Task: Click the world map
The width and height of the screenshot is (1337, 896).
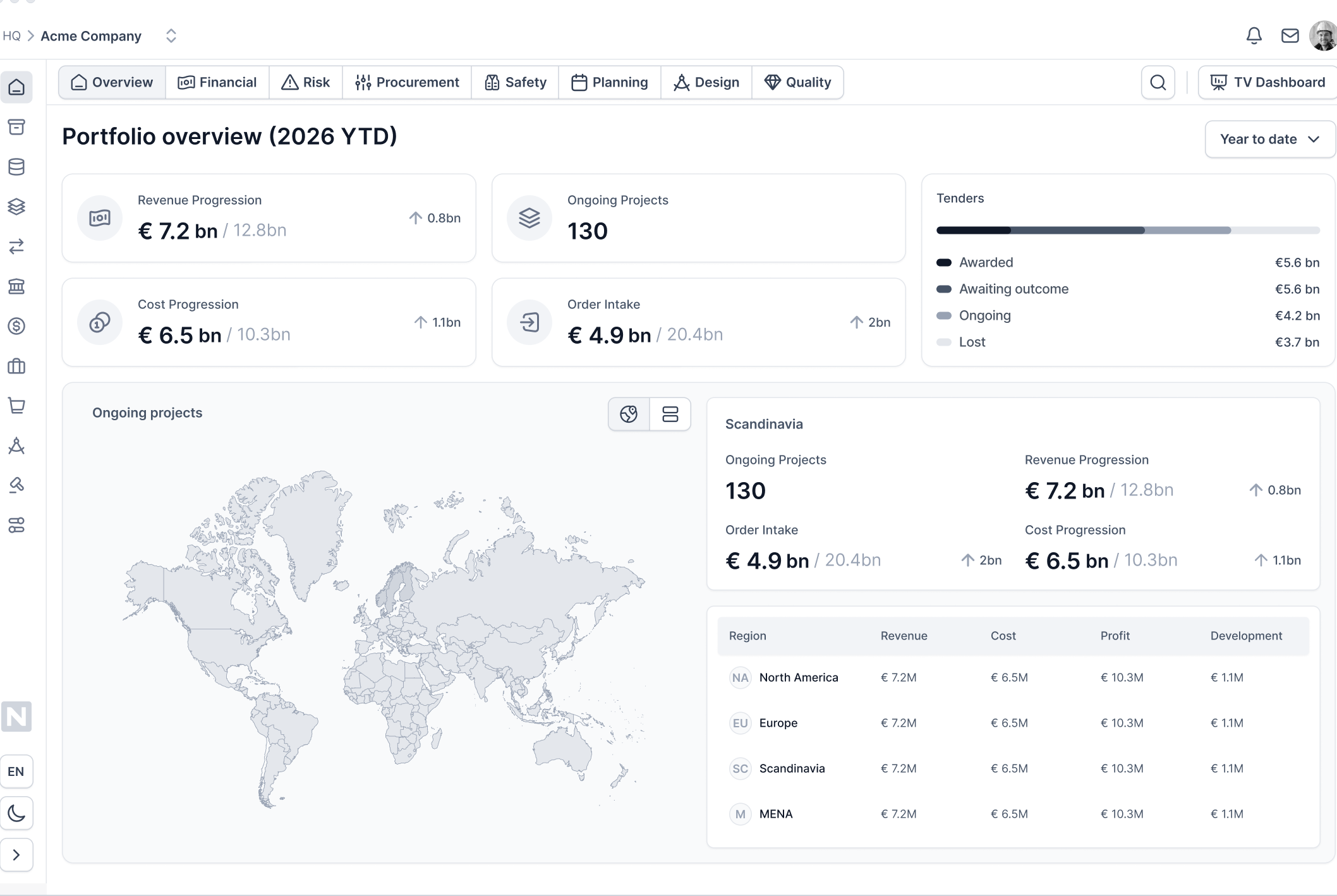Action: (384, 638)
